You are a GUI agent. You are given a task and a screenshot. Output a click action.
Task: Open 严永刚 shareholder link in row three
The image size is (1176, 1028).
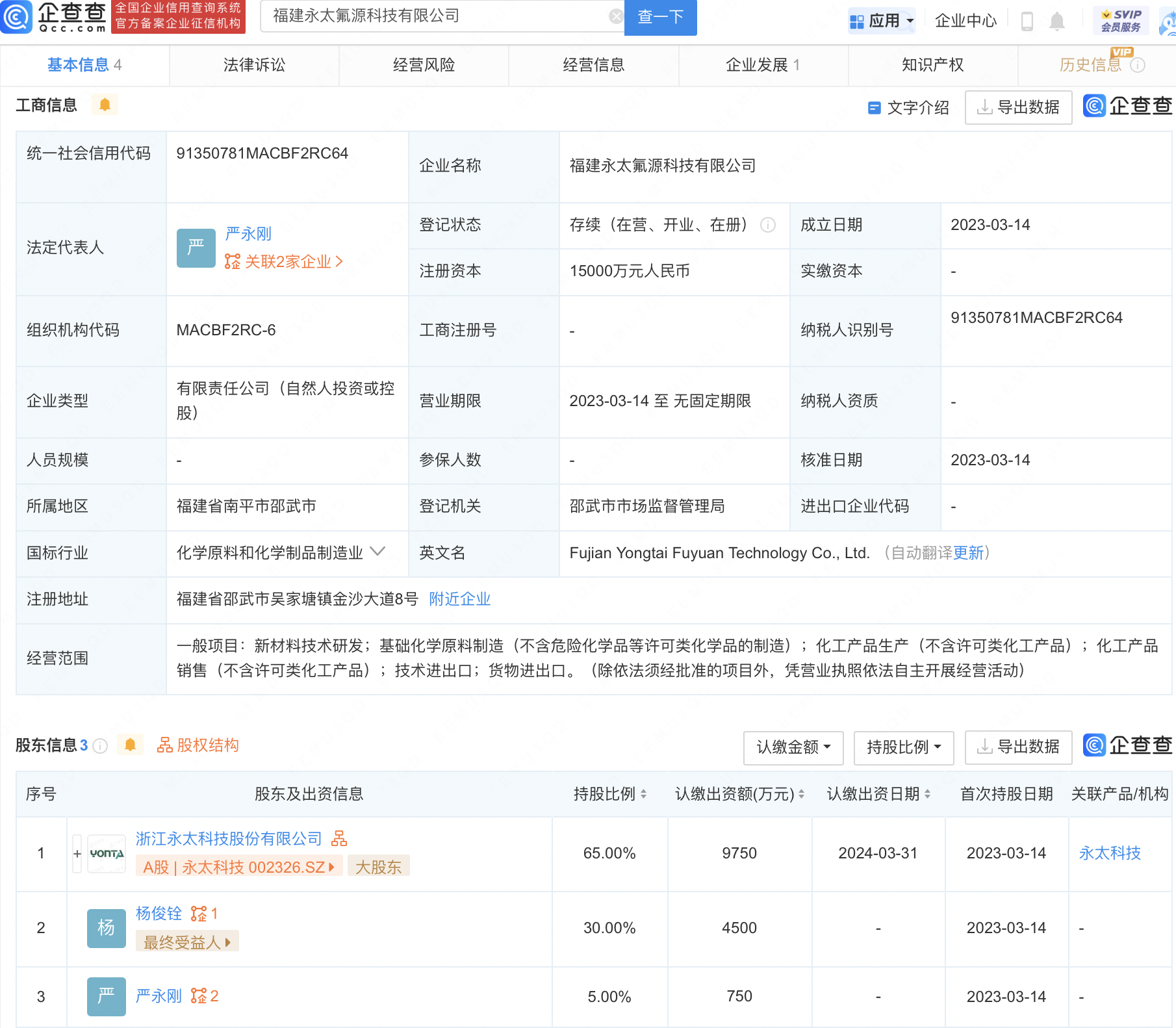pyautogui.click(x=159, y=996)
